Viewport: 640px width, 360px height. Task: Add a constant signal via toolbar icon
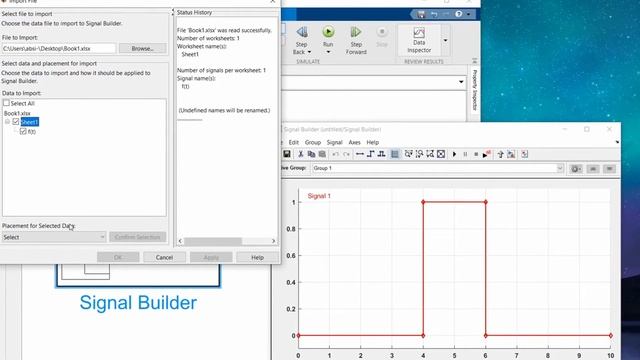pos(360,154)
